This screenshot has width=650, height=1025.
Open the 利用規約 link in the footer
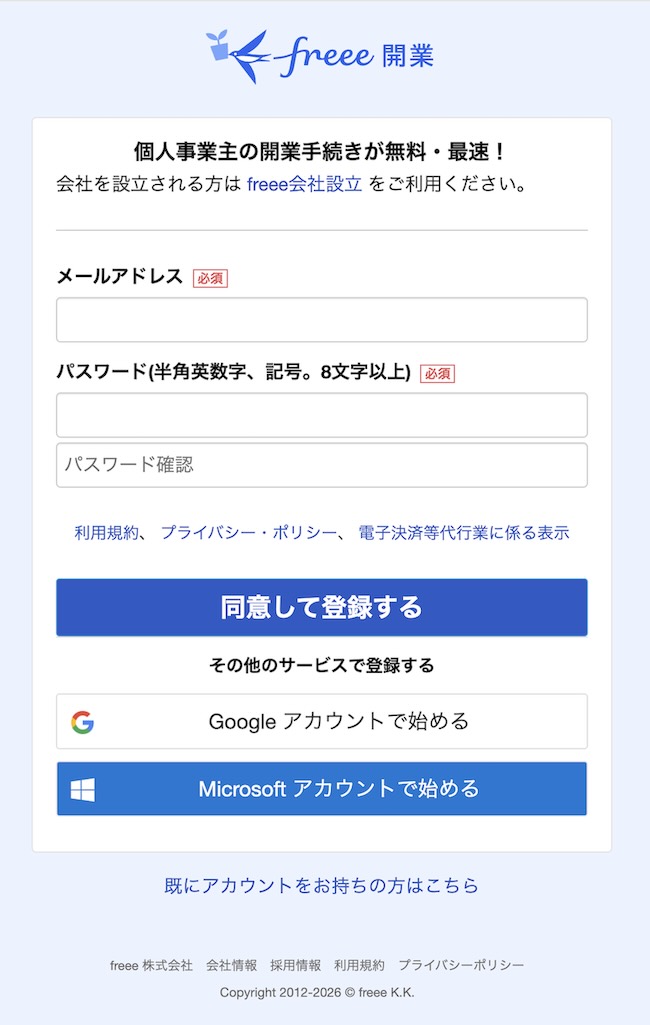[360, 966]
